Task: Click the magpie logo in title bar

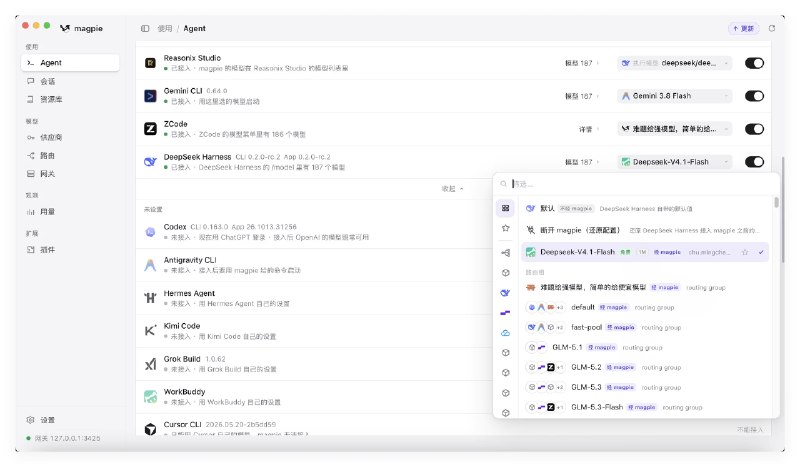Action: tap(65, 29)
